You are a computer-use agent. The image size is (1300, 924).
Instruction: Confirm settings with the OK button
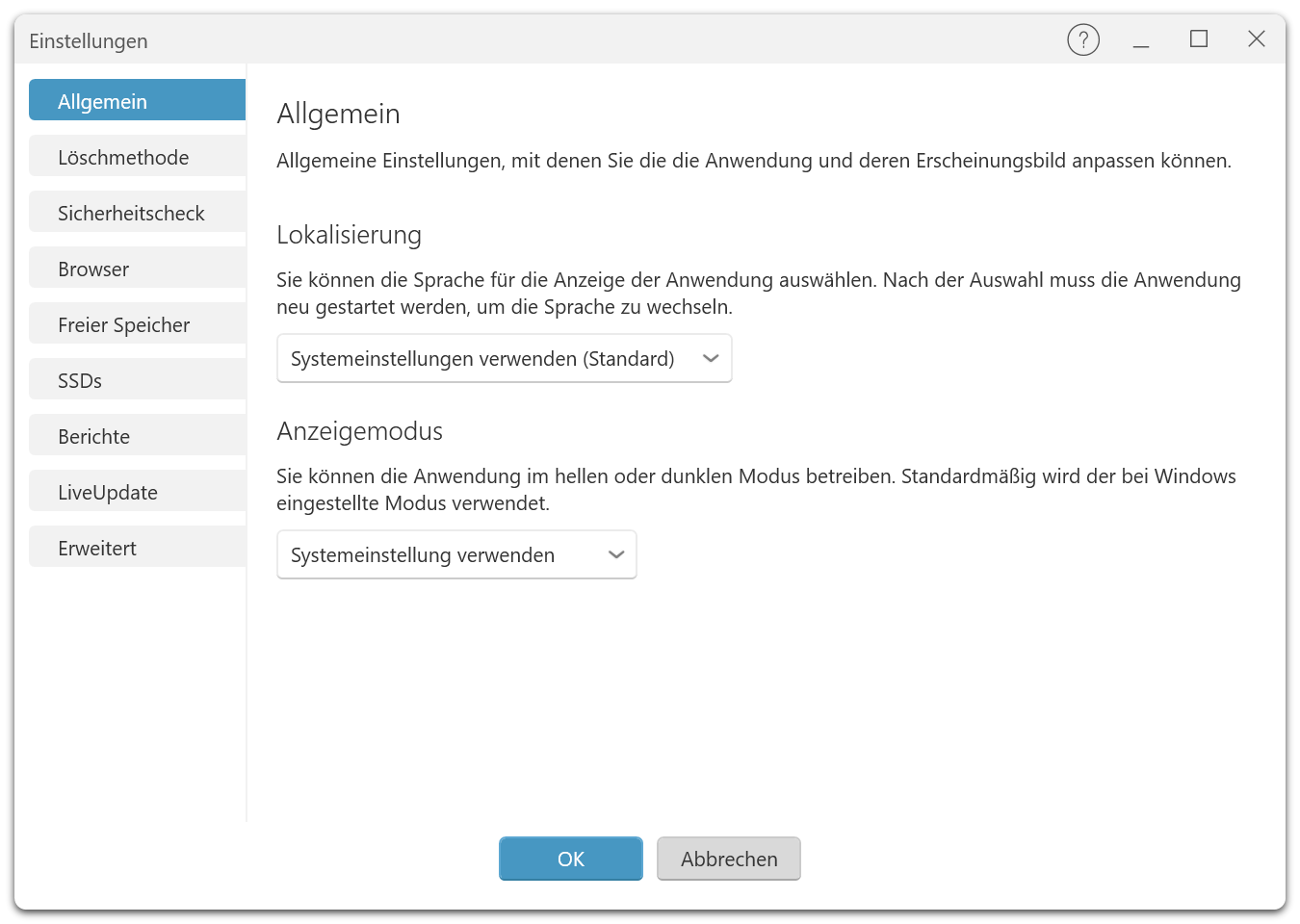pos(570,859)
